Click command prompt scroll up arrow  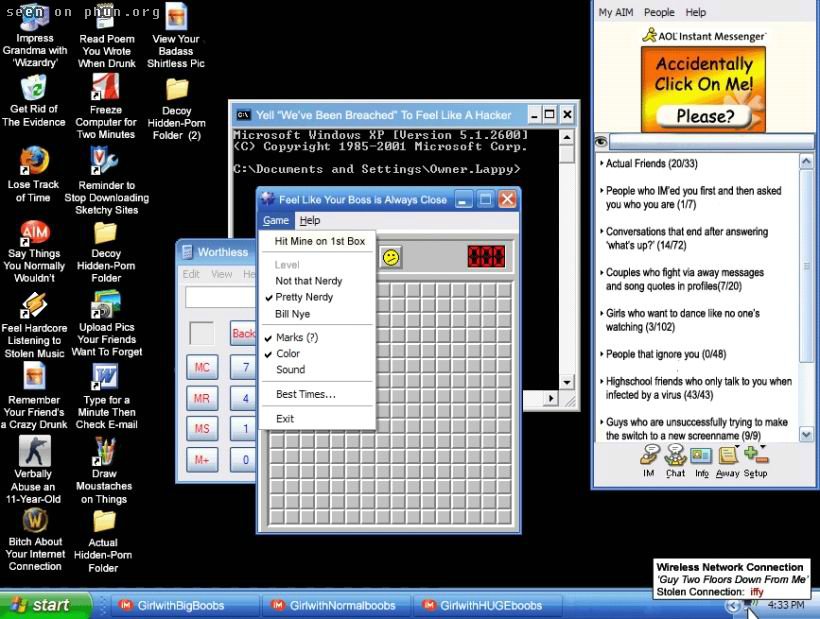pyautogui.click(x=566, y=137)
